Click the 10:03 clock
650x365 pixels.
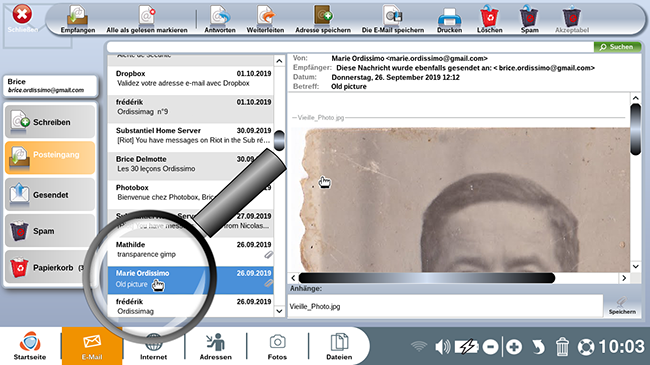coord(621,347)
